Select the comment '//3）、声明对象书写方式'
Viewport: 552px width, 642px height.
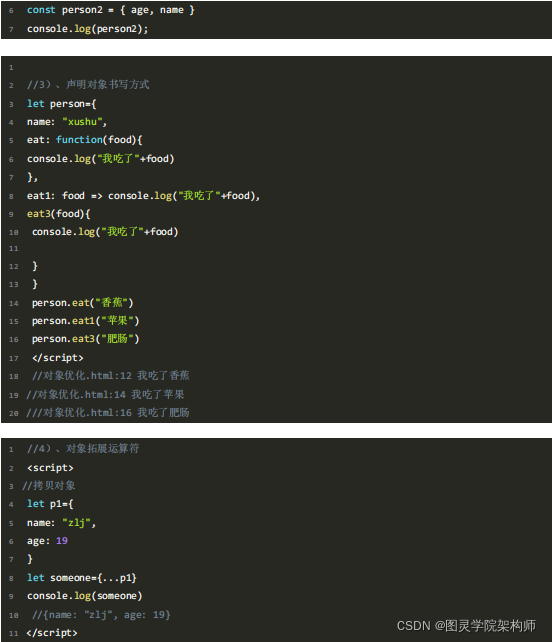click(88, 85)
